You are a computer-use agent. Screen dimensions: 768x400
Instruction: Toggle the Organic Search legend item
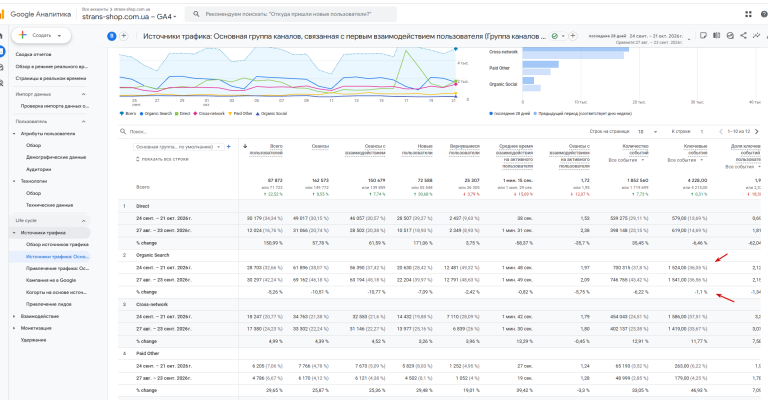click(x=156, y=114)
